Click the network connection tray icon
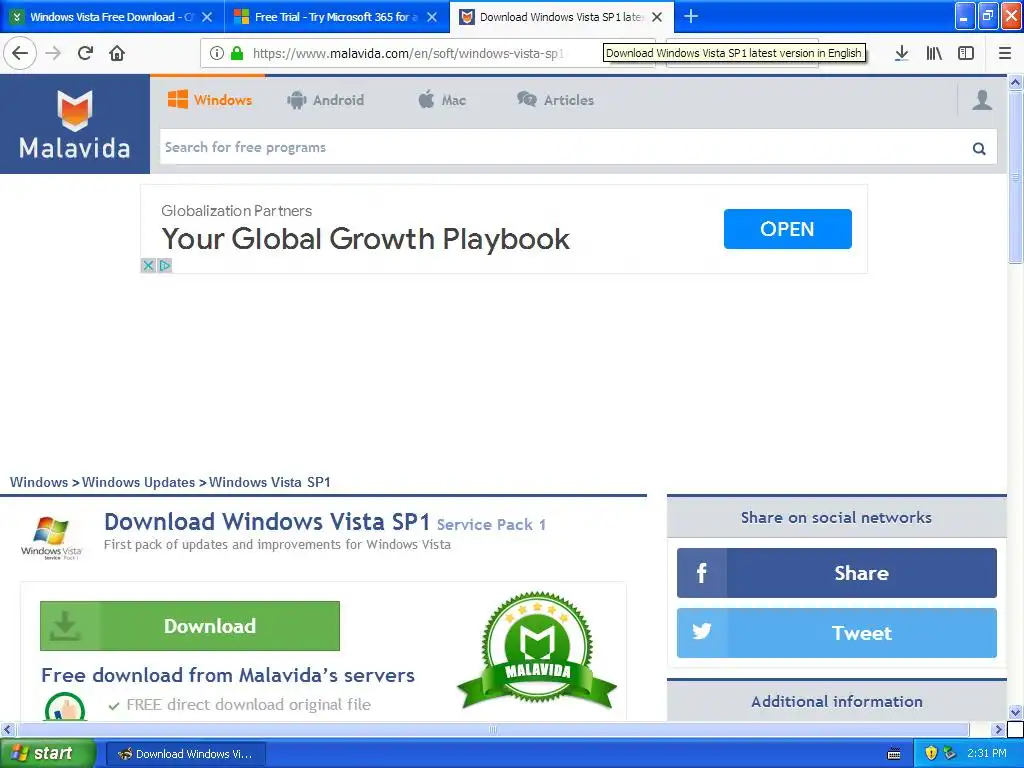Image resolution: width=1024 pixels, height=768 pixels. pyautogui.click(x=950, y=753)
